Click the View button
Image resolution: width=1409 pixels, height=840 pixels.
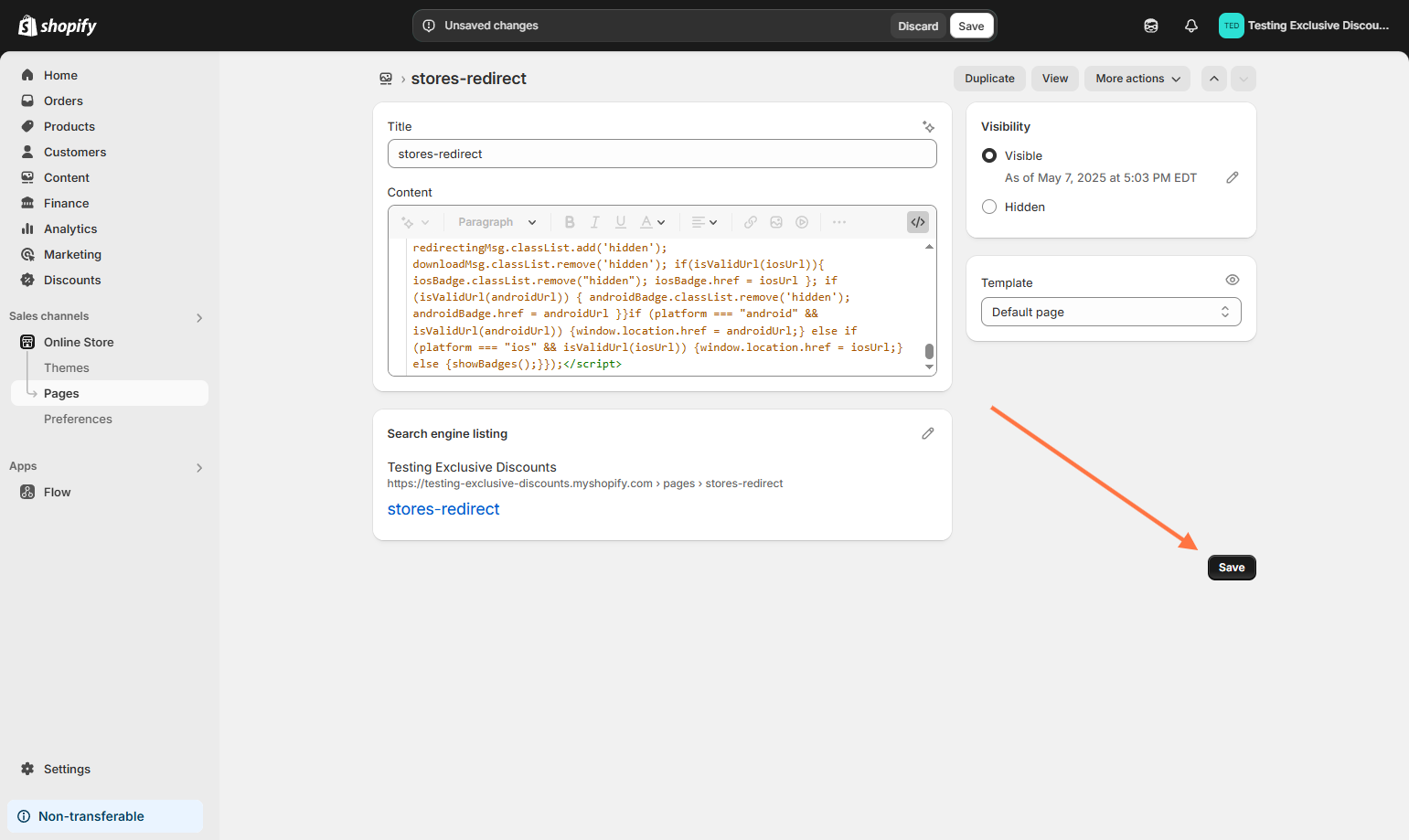[x=1055, y=79]
